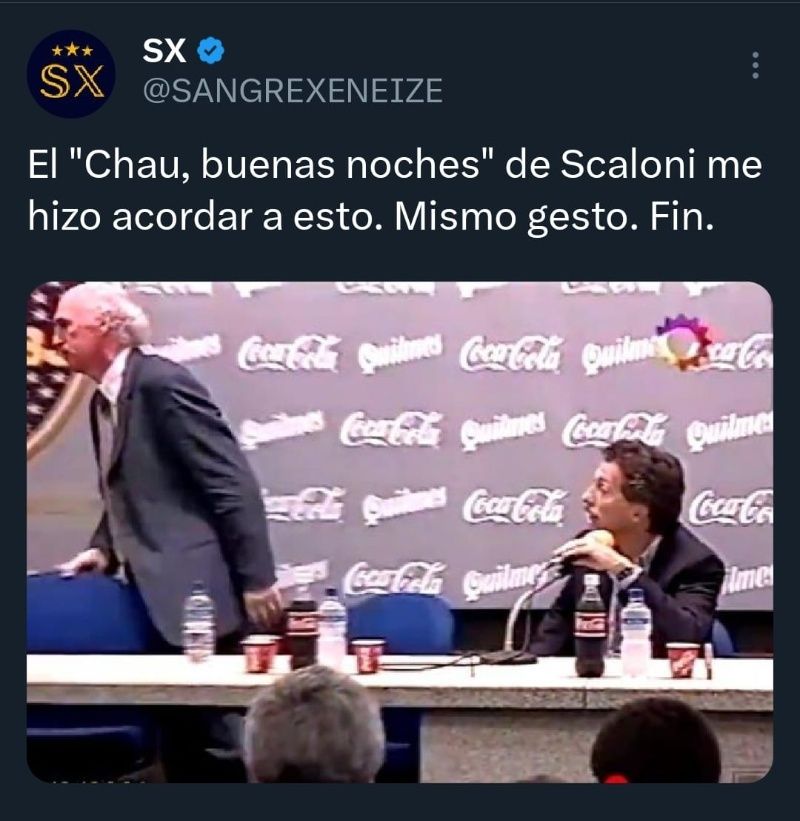Viewport: 800px width, 821px height.
Task: Click the empty blue chair in the middle
Action: click(401, 623)
